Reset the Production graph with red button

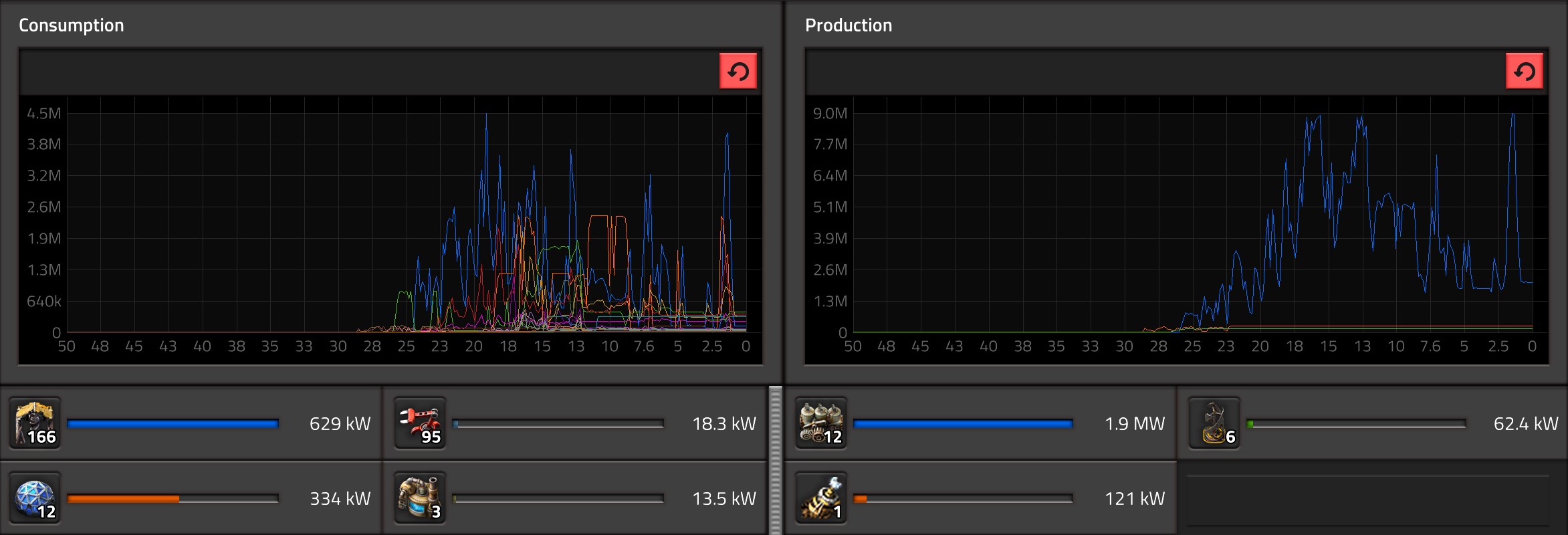[x=1524, y=71]
